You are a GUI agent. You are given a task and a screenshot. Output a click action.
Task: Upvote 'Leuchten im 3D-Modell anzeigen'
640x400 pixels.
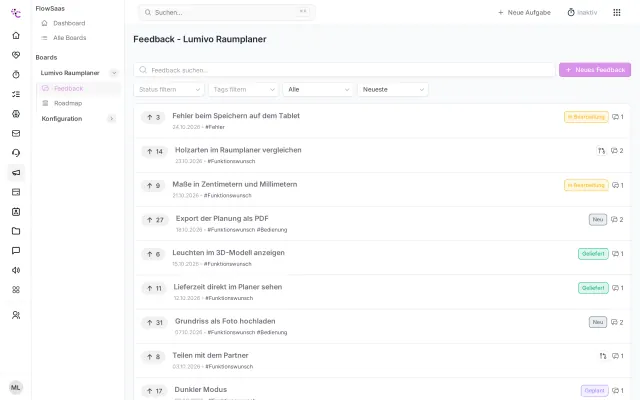pyautogui.click(x=153, y=254)
